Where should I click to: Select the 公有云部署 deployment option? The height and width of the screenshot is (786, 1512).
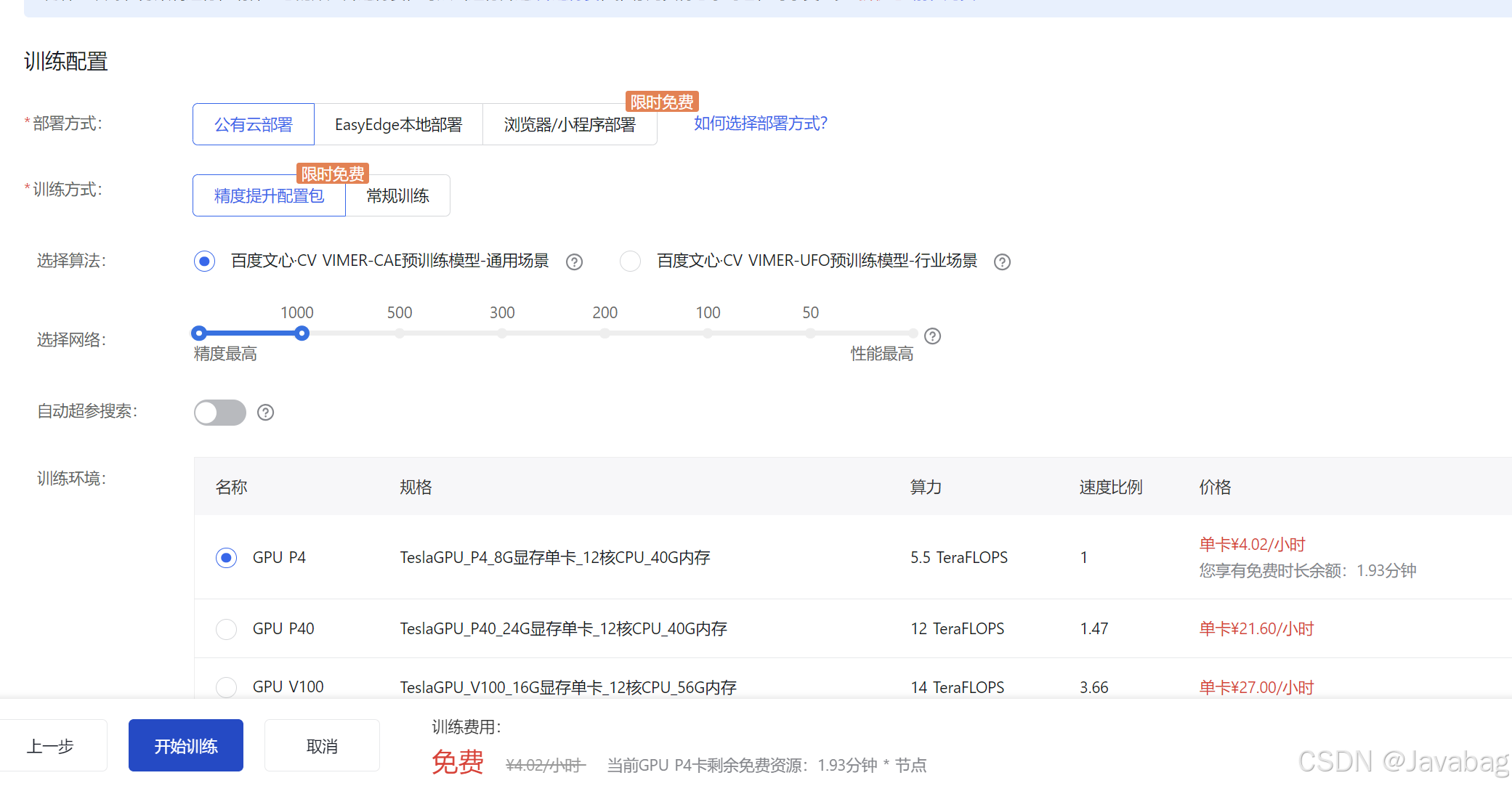click(x=253, y=123)
